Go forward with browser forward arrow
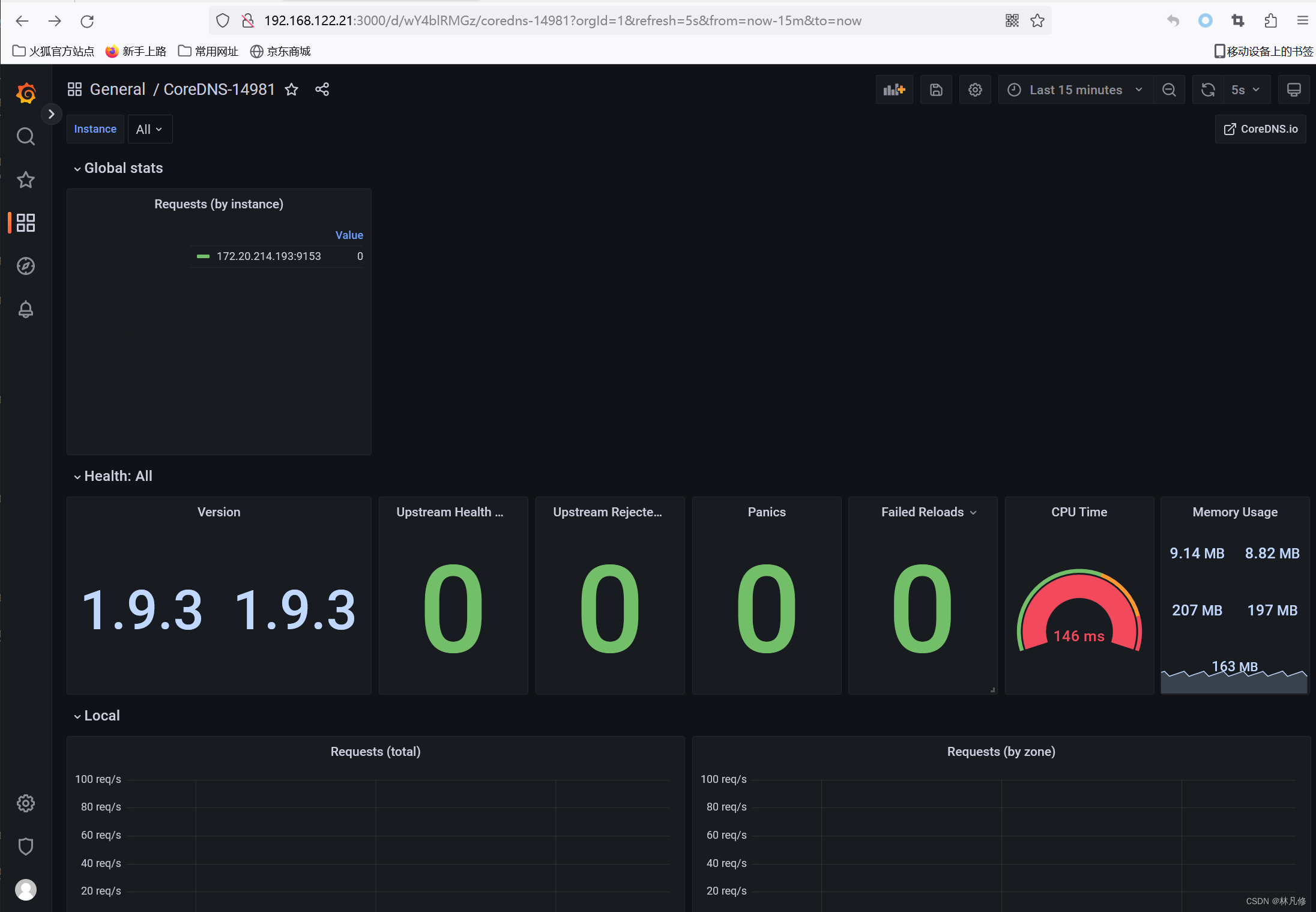The width and height of the screenshot is (1316, 912). 55,21
